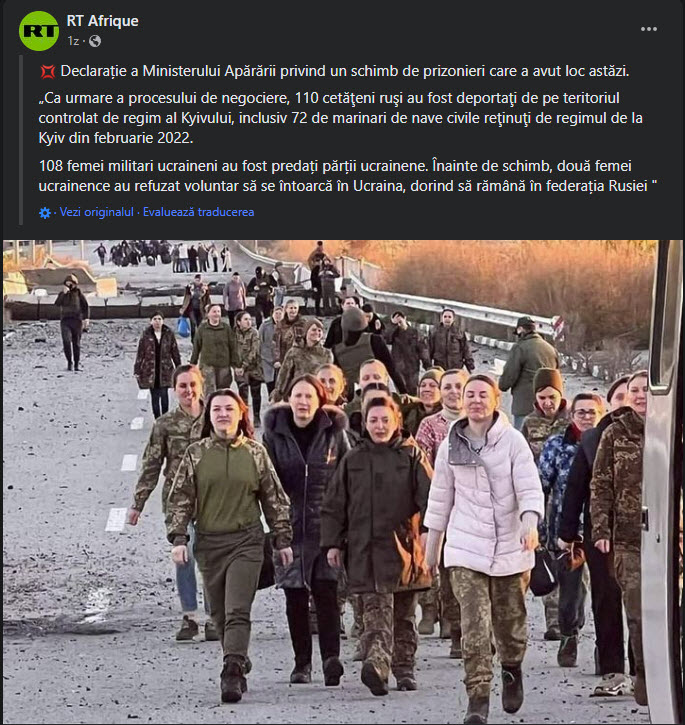The height and width of the screenshot is (725, 685).
Task: Open the post photo of women walking
Action: [342, 481]
